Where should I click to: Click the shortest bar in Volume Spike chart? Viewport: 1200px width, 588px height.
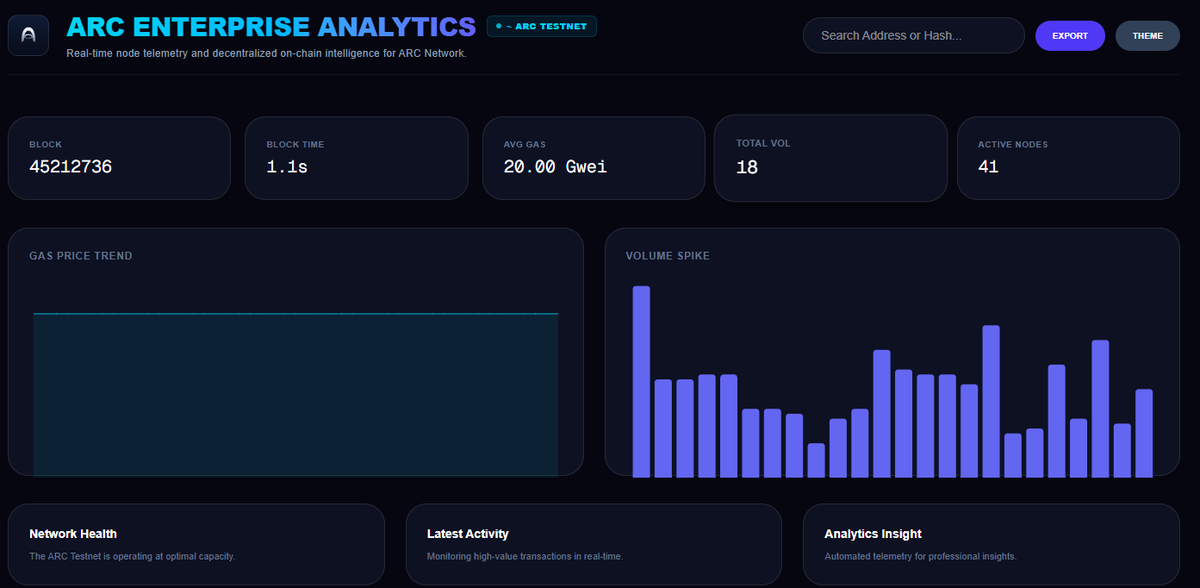pyautogui.click(x=816, y=460)
